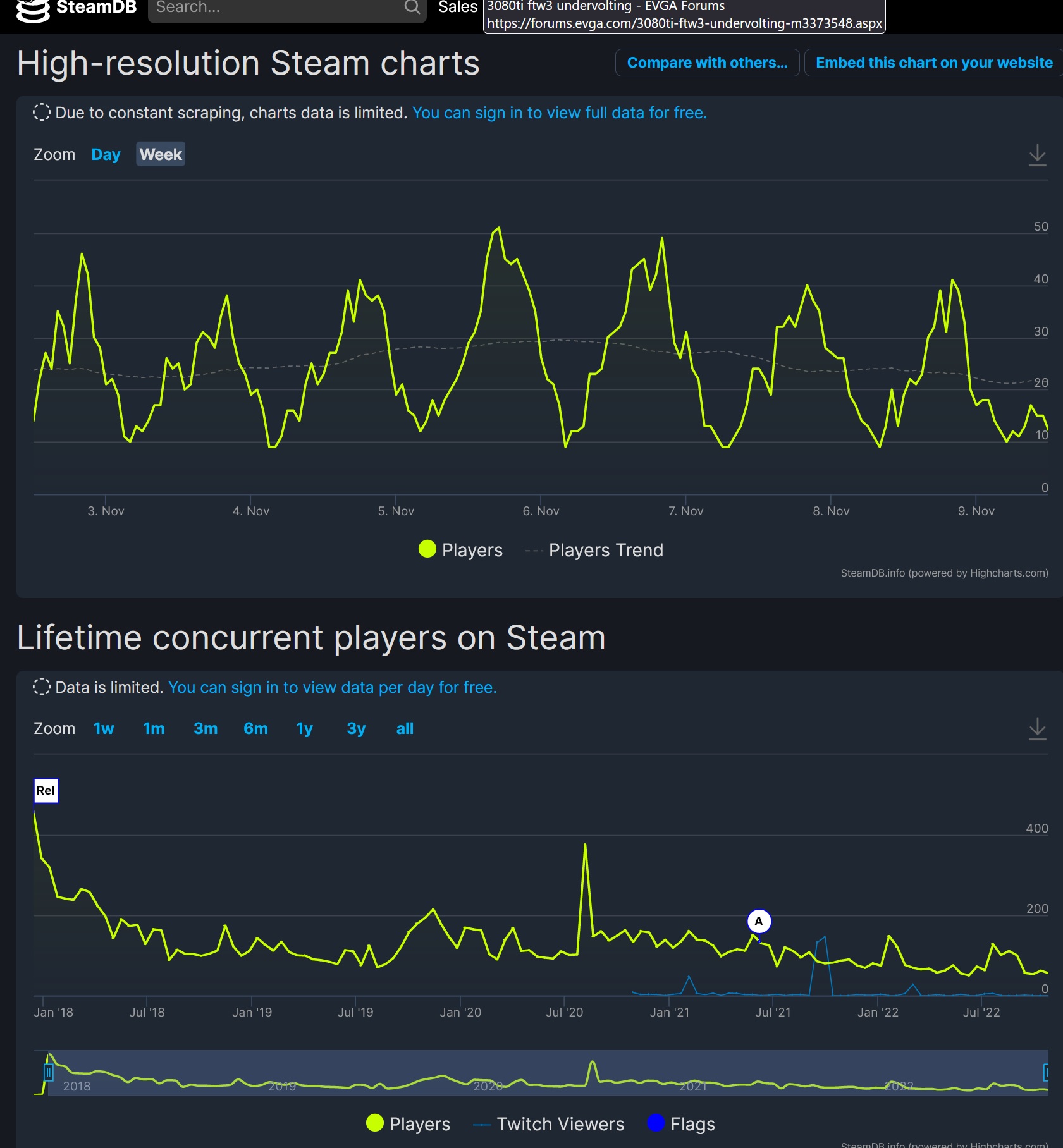Viewport: 1063px width, 1148px height.
Task: Click the search magnifier icon
Action: (x=412, y=8)
